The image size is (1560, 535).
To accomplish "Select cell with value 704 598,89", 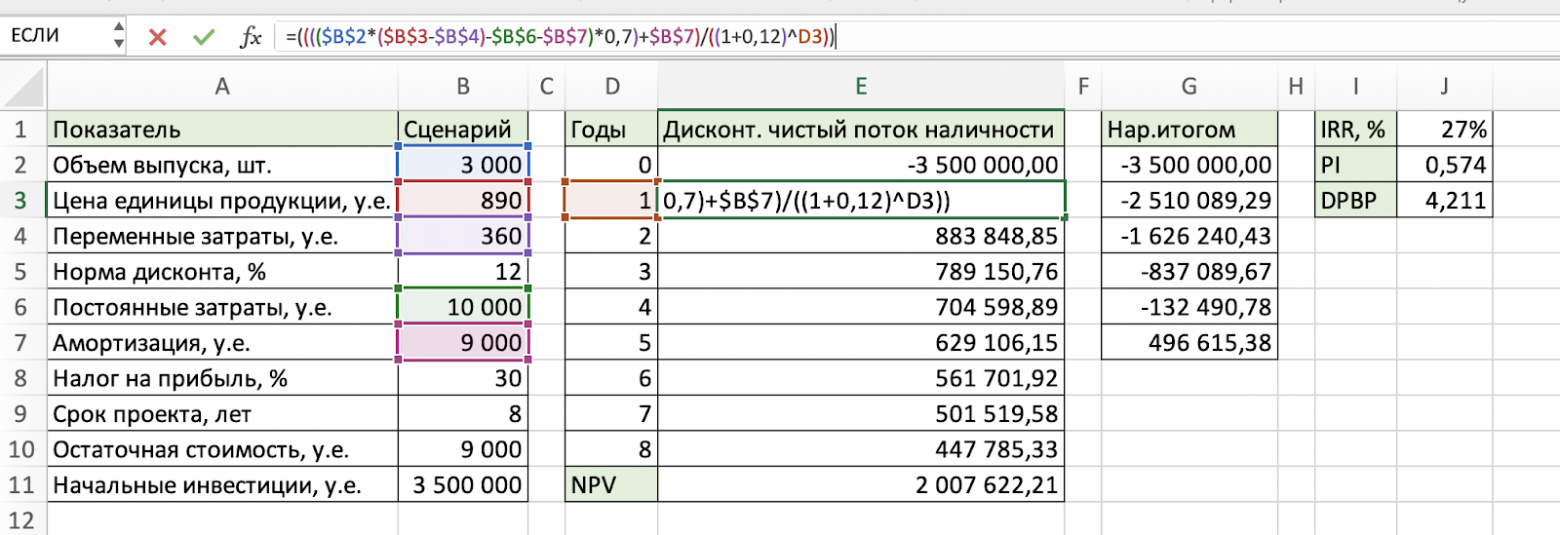I will 860,308.
